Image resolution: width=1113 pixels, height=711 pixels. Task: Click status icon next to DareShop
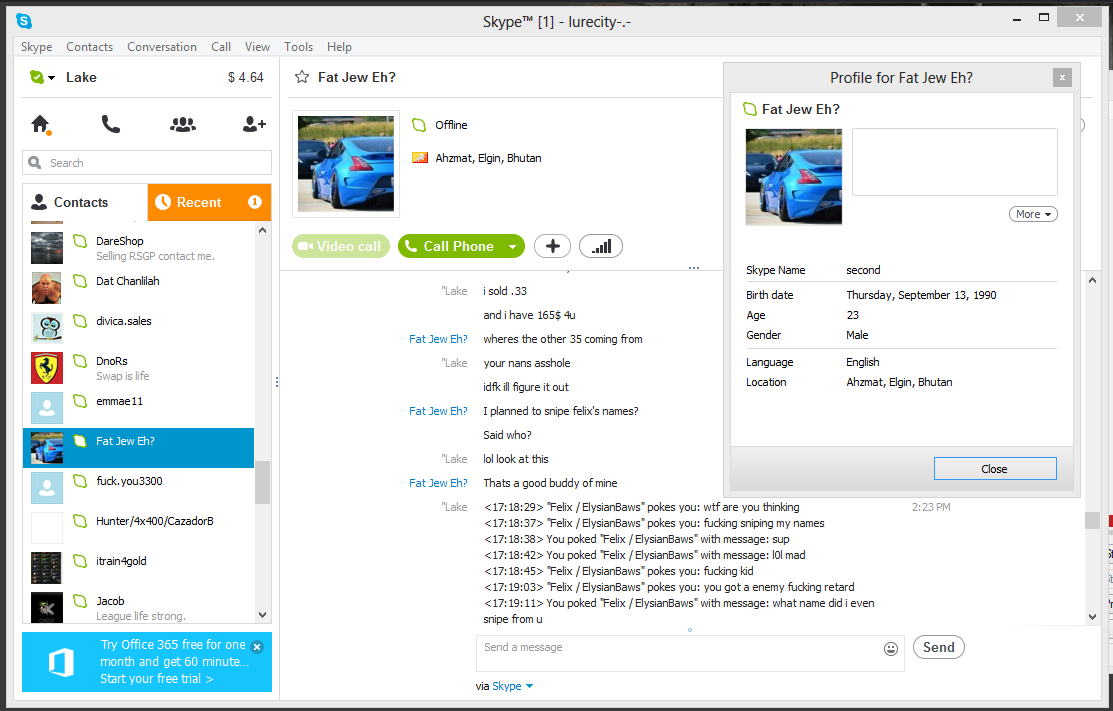pos(80,241)
